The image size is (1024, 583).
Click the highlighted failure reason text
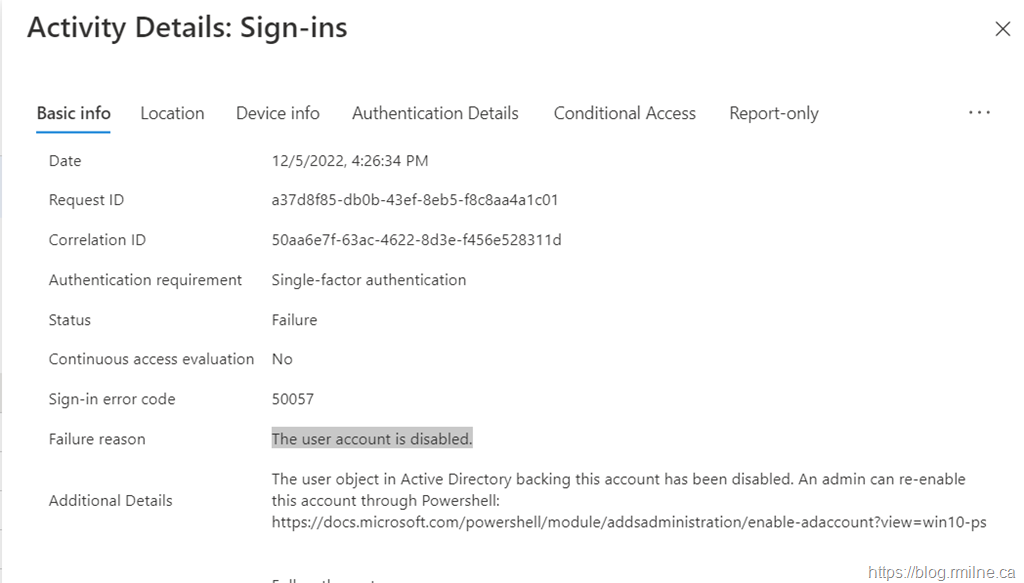372,439
